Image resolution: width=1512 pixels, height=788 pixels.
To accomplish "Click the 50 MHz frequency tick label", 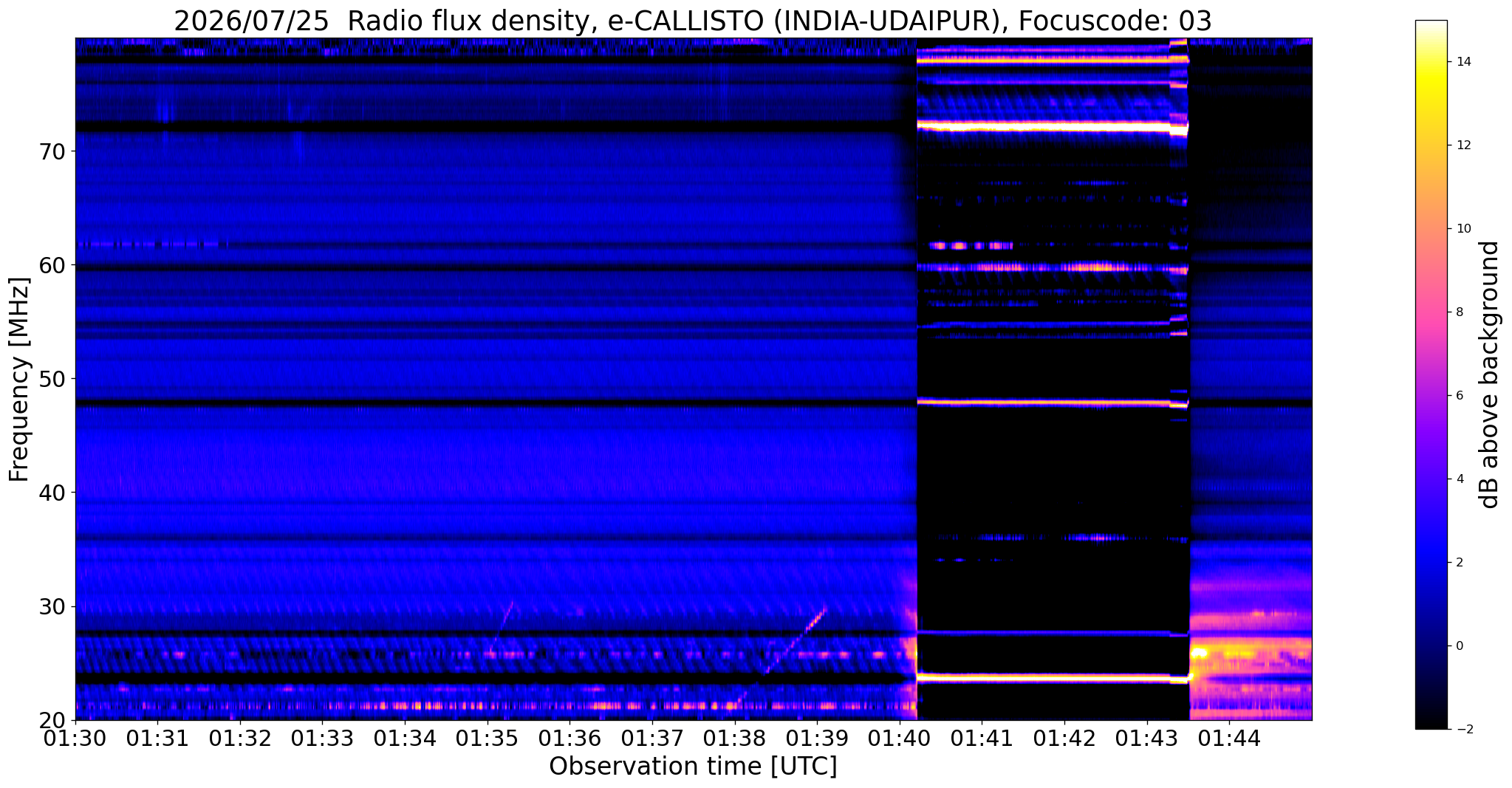I will click(x=53, y=379).
